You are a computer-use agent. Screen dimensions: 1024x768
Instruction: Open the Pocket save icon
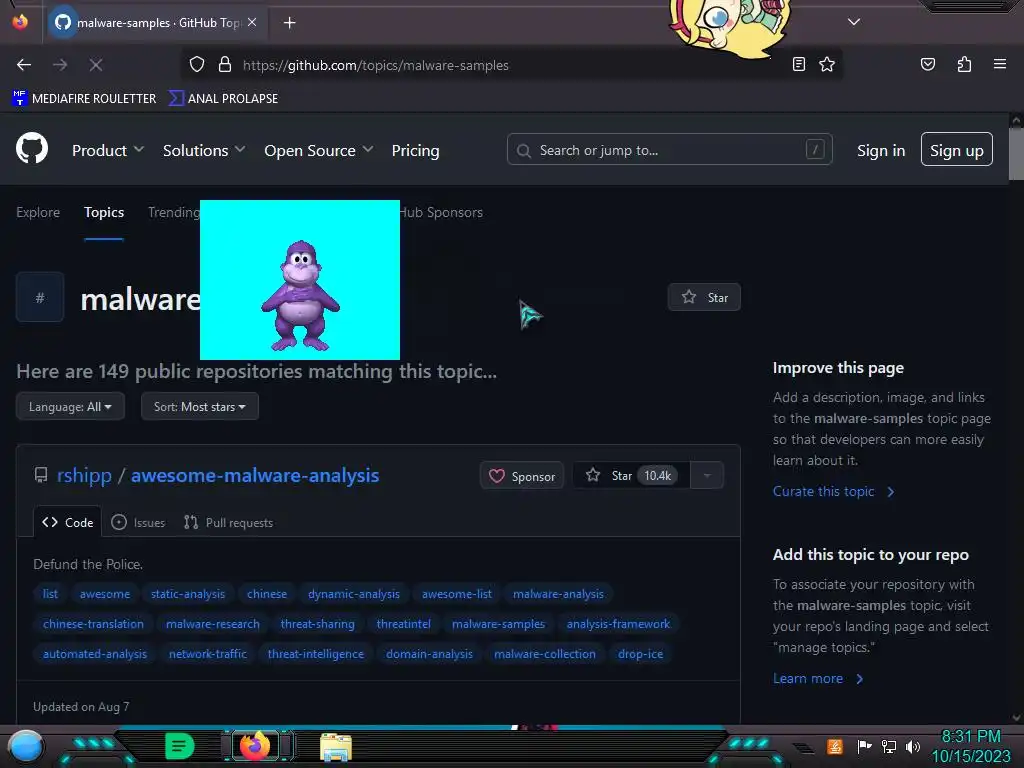927,64
